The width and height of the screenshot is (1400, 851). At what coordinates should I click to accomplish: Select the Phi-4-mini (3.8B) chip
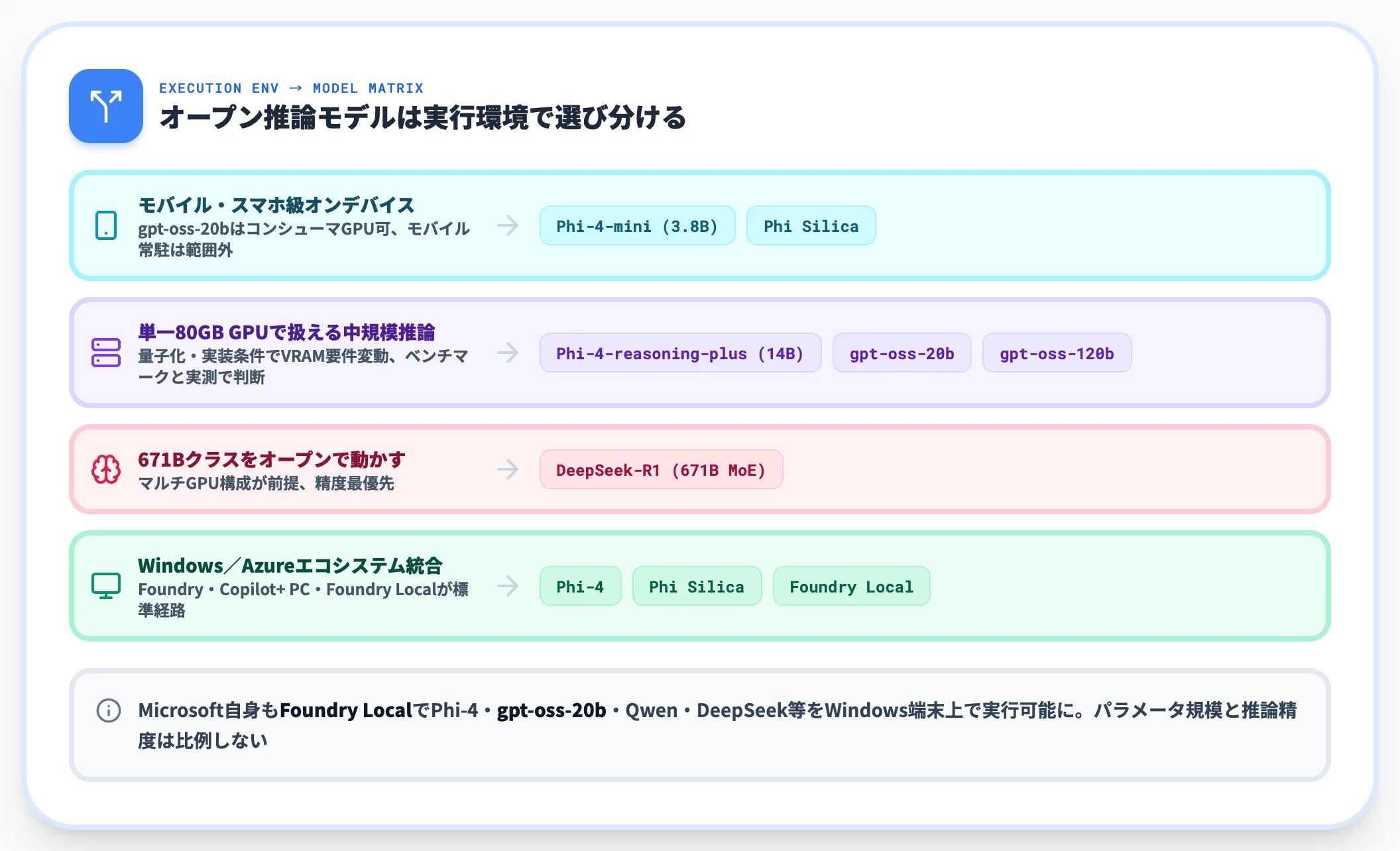pyautogui.click(x=637, y=225)
